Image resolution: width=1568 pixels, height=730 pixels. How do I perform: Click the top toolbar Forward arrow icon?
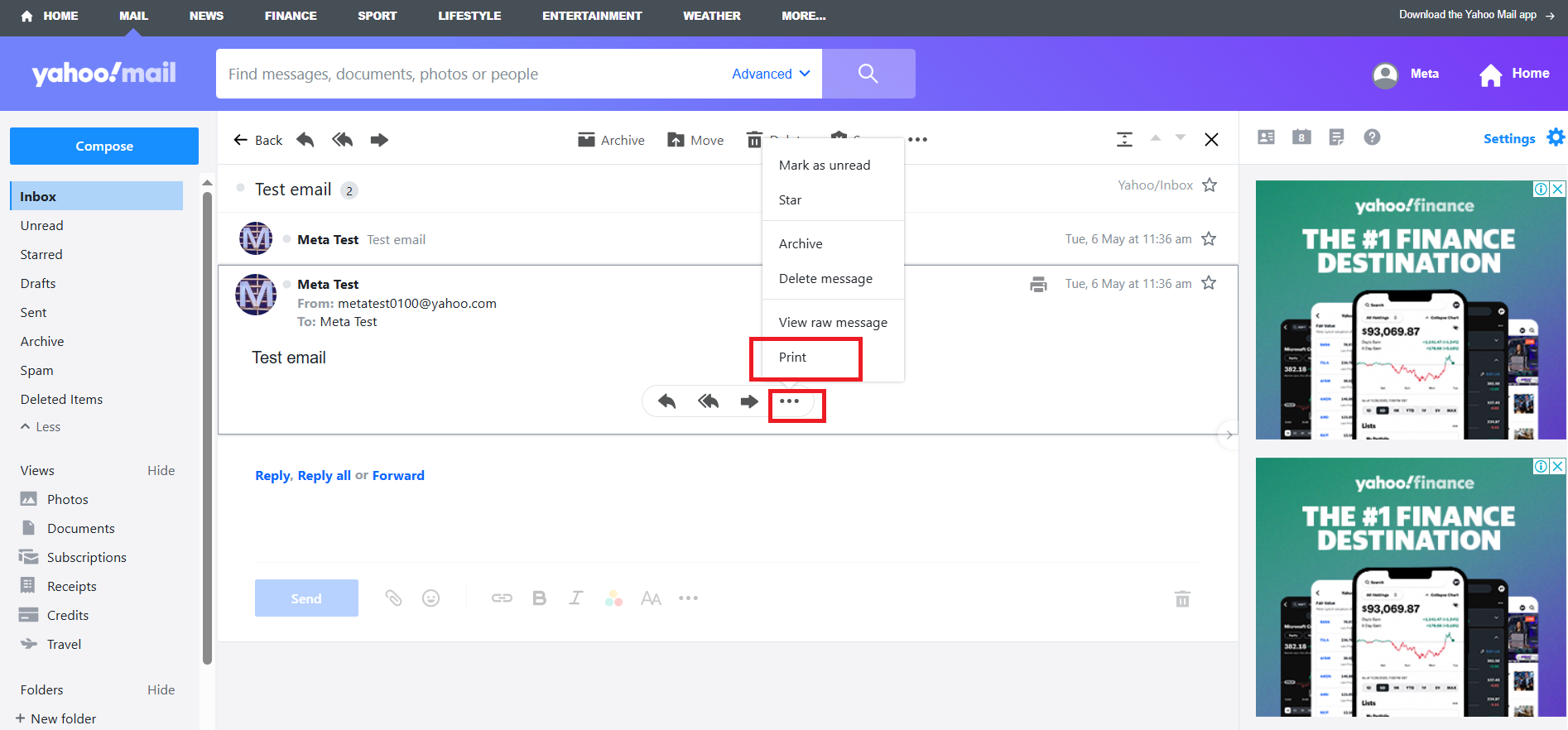[x=379, y=140]
